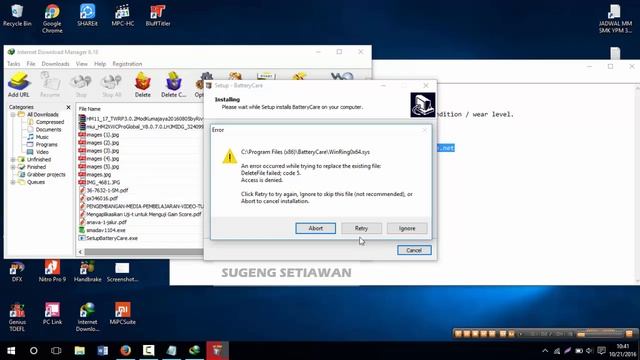Select the Programs category
This screenshot has width=640, height=360.
[x=46, y=144]
